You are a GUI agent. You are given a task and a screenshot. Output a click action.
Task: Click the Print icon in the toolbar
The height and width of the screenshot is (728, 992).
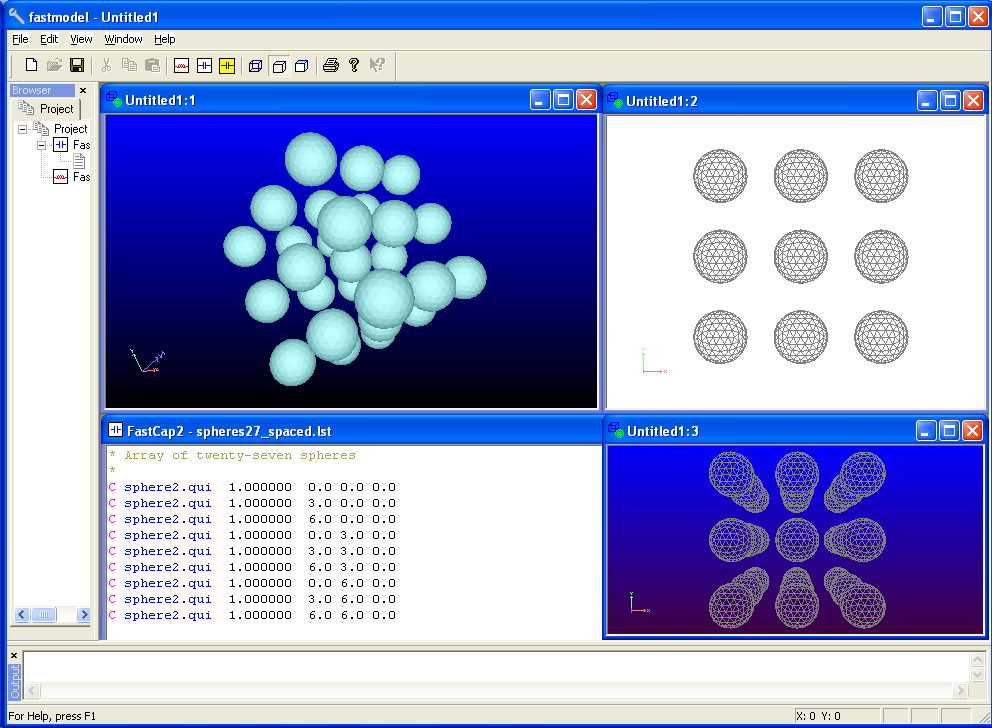[x=331, y=66]
